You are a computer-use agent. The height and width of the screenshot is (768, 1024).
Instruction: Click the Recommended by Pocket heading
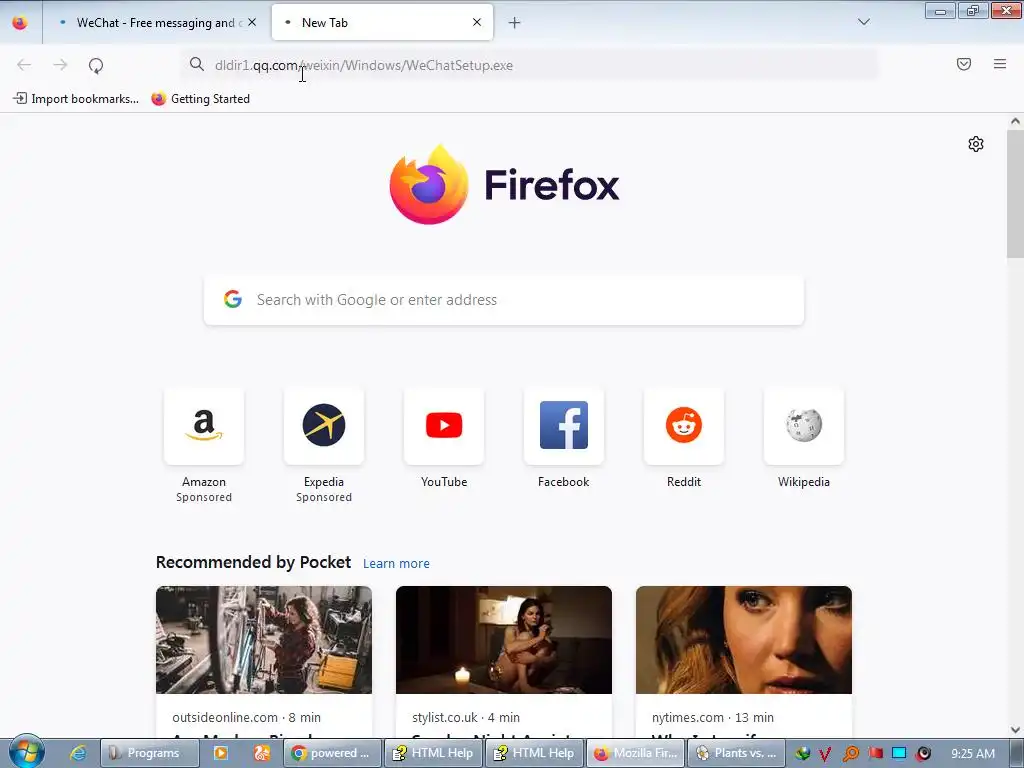[253, 562]
